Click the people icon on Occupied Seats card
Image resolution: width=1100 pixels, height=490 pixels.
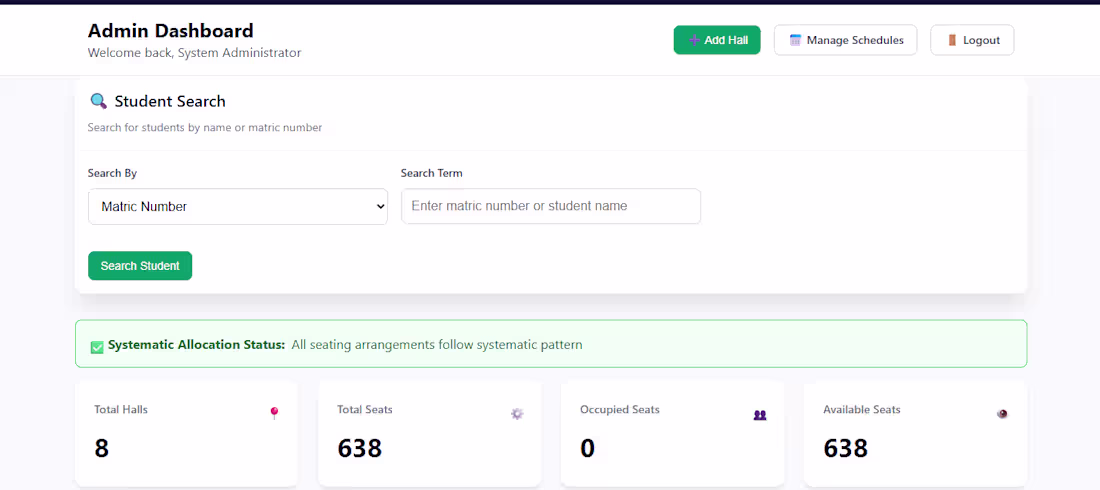[760, 414]
